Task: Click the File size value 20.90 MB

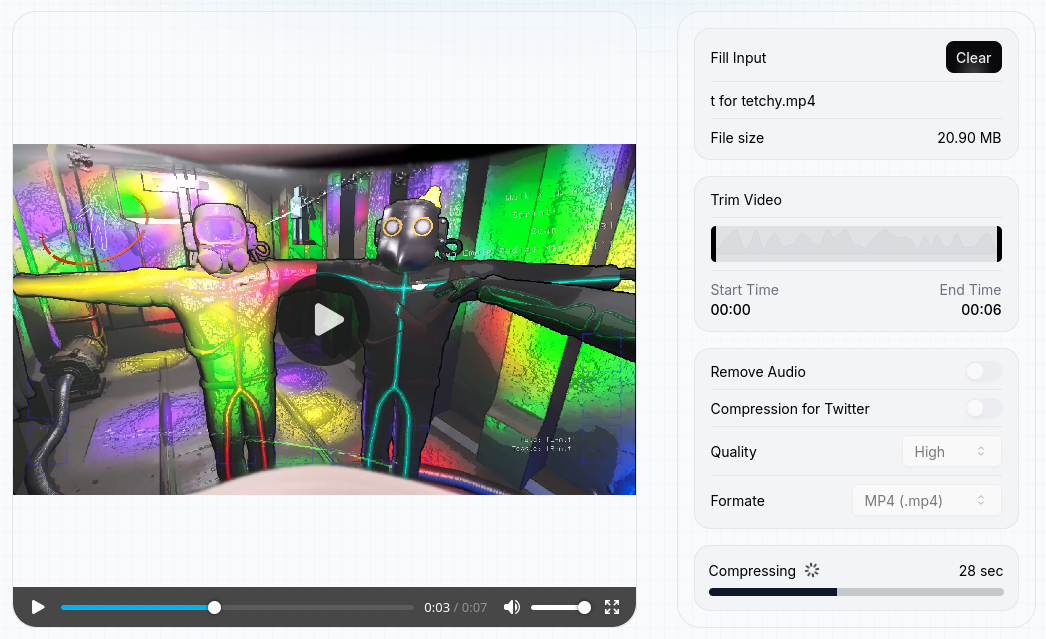Action: point(969,138)
